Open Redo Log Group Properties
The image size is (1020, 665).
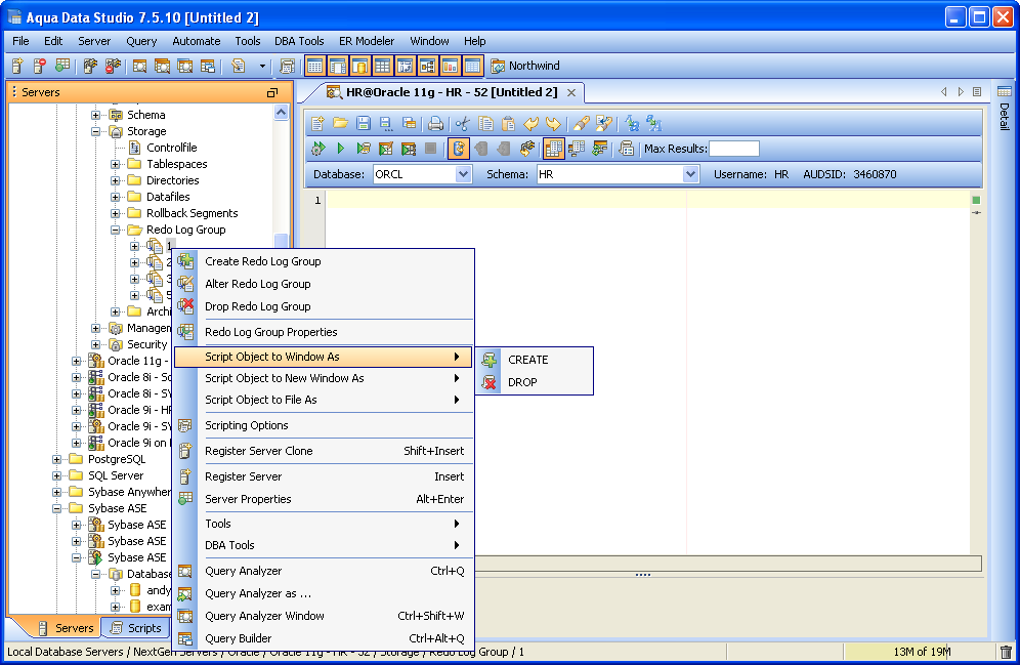(324, 332)
